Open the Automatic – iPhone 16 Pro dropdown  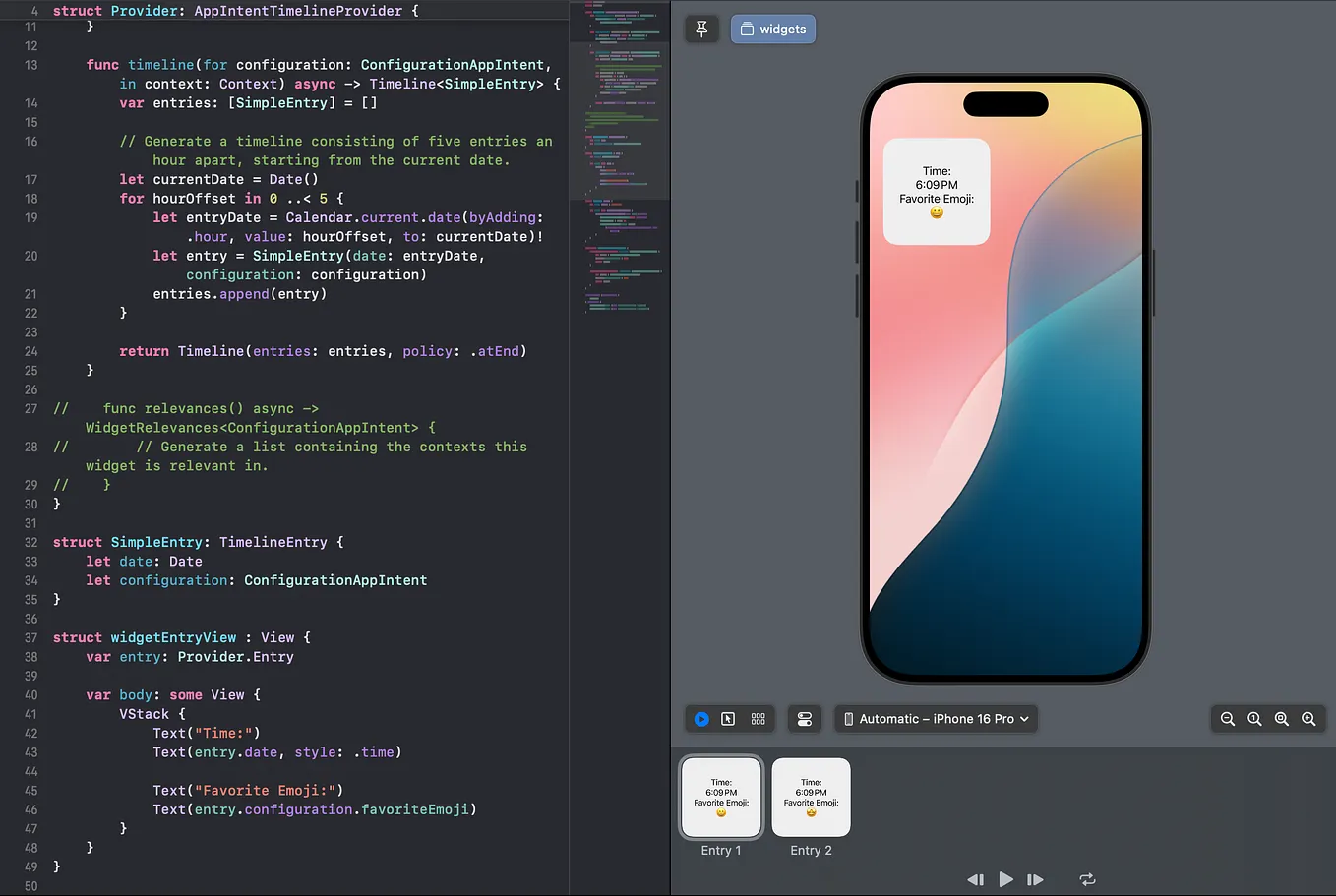pyautogui.click(x=936, y=718)
